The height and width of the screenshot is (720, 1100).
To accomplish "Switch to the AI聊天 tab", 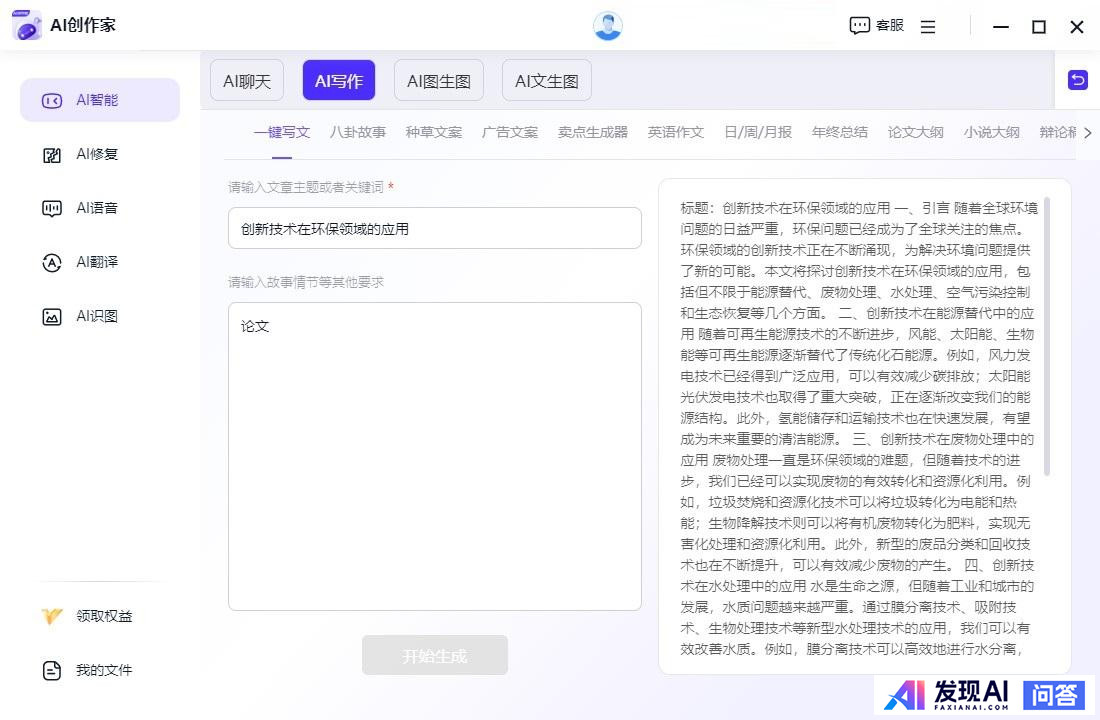I will (x=247, y=81).
